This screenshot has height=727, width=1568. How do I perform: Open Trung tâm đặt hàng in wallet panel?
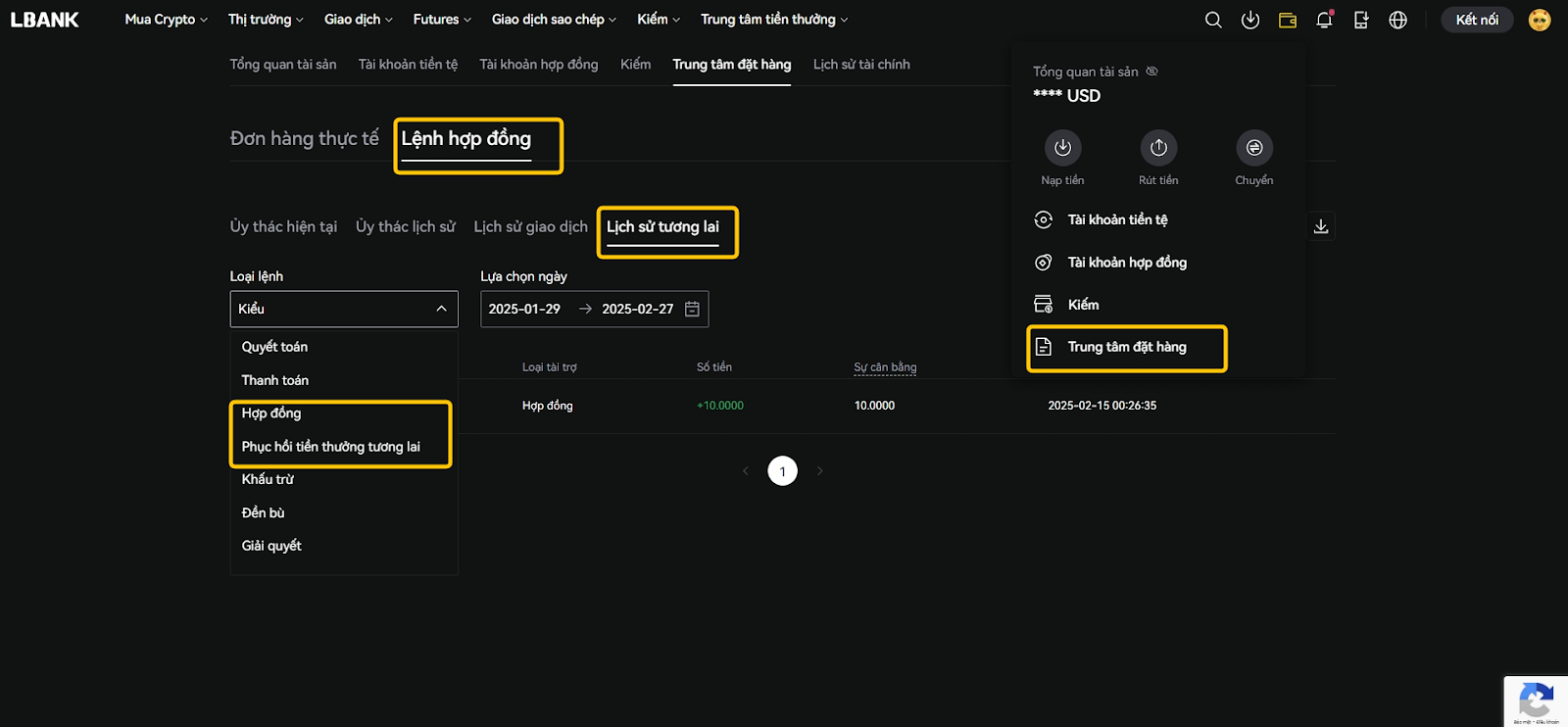coord(1126,347)
